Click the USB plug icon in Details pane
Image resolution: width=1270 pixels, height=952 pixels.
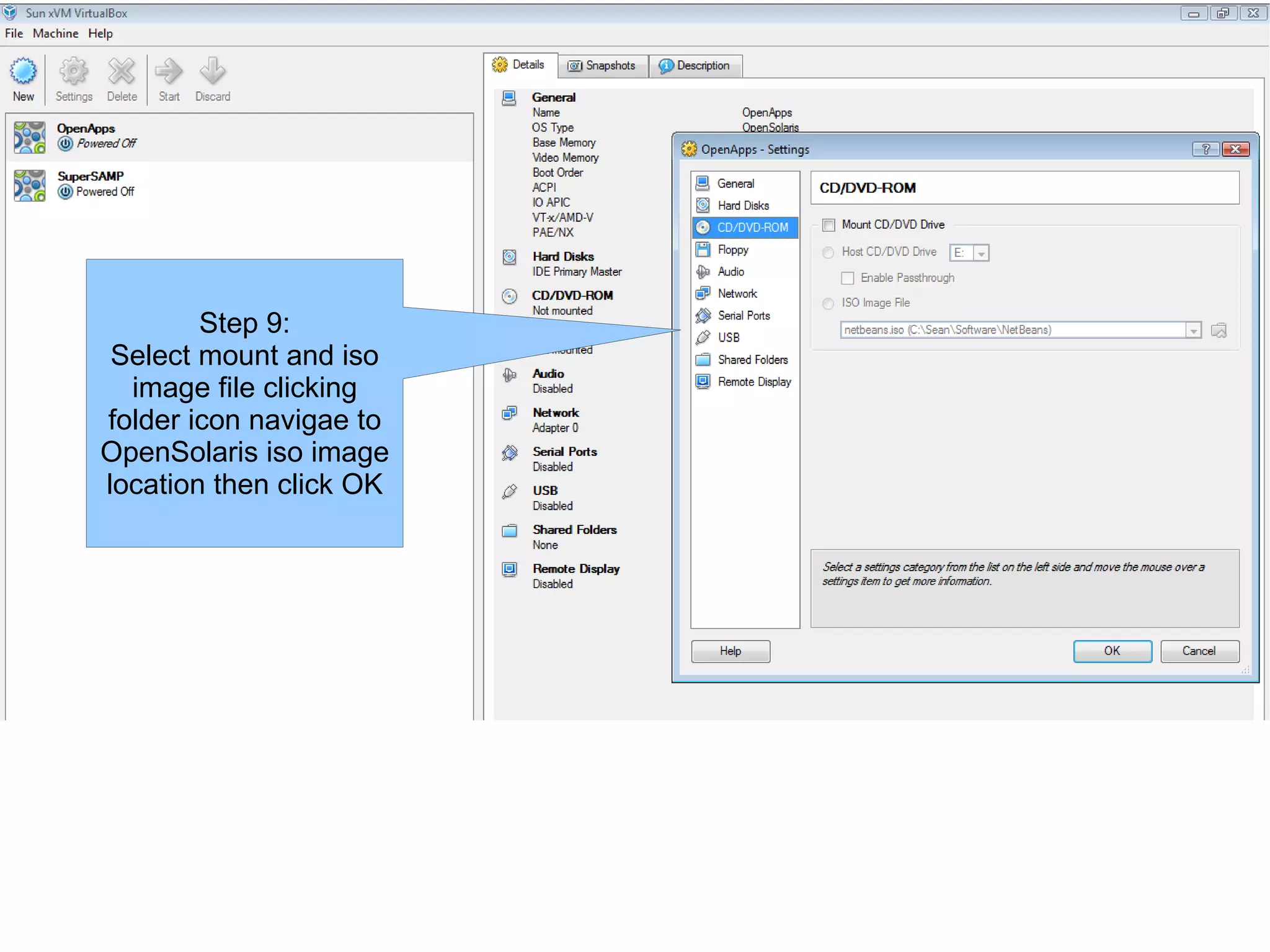[x=509, y=492]
